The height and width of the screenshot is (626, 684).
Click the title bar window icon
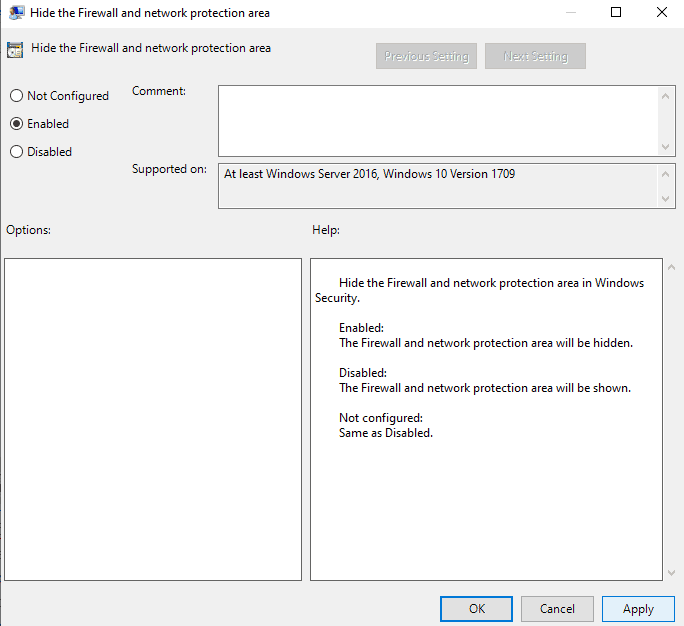17,13
